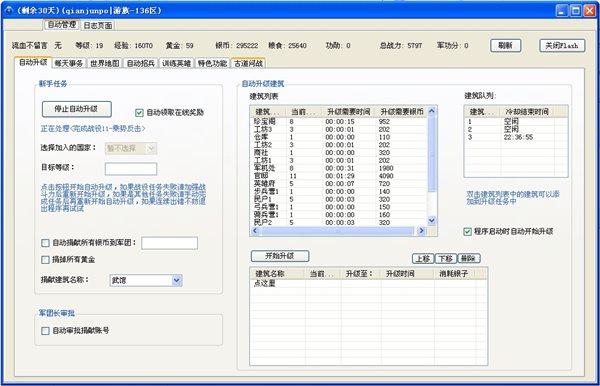Click the building list scroll-right arrow
The width and height of the screenshot is (600, 386).
click(x=421, y=231)
